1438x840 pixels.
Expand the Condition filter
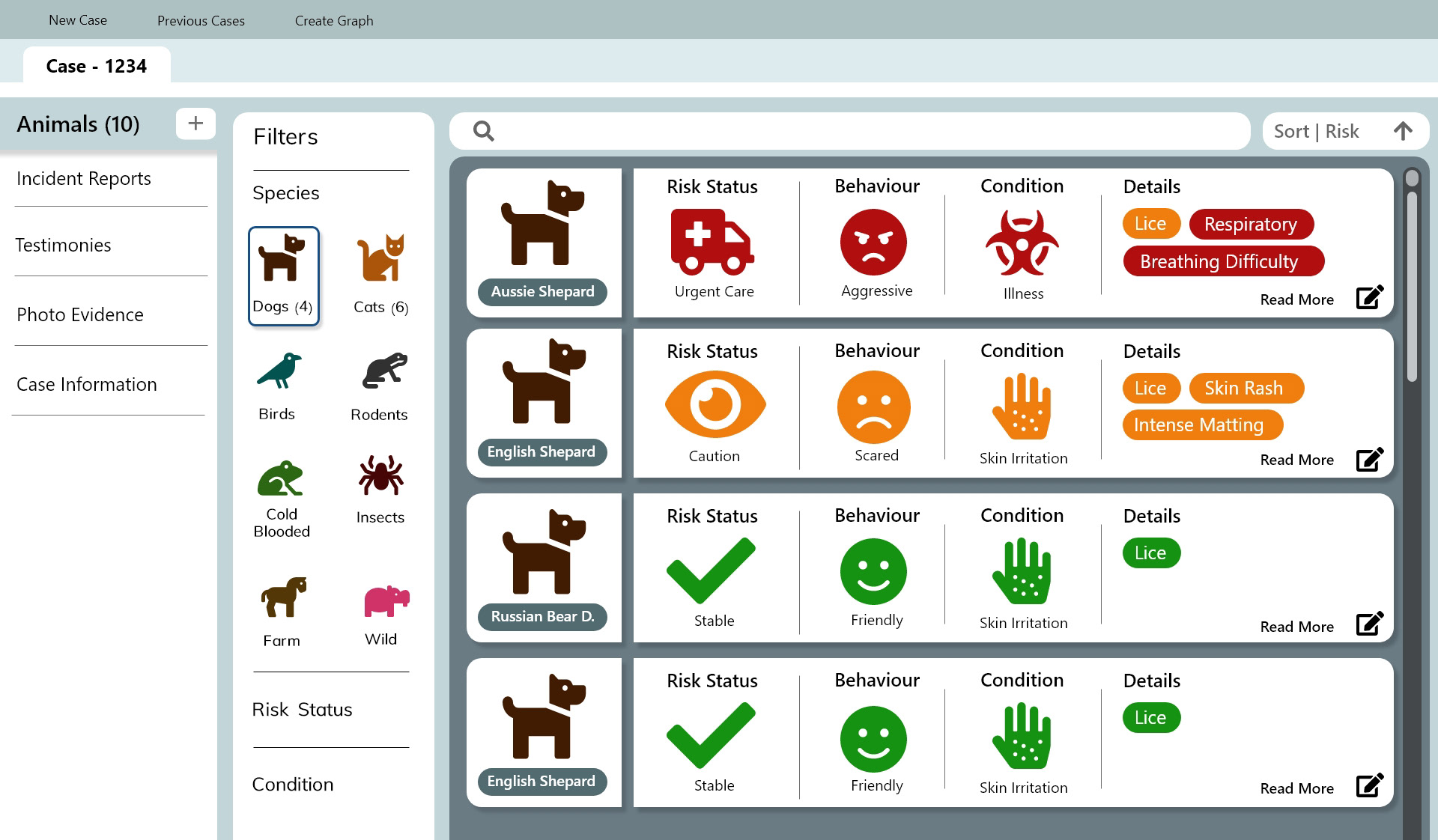[293, 784]
